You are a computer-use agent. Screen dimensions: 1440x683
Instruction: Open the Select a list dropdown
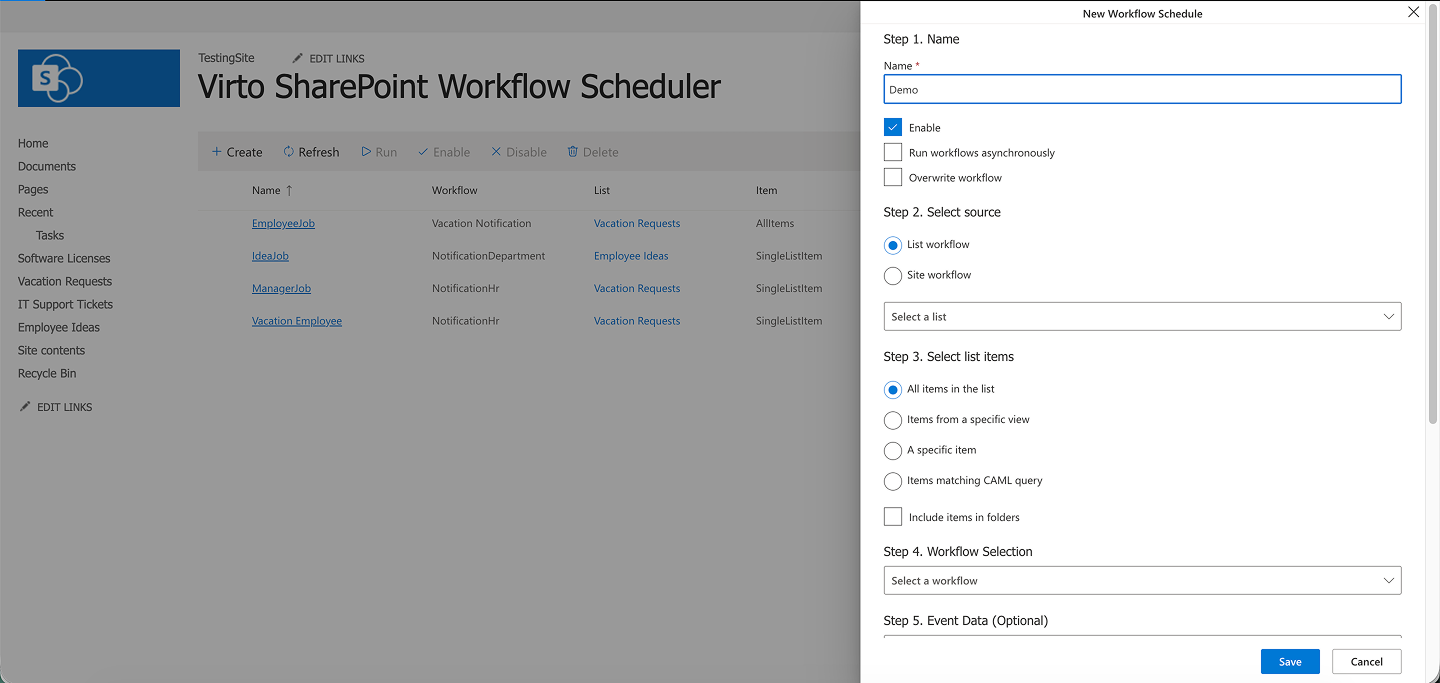point(1142,317)
